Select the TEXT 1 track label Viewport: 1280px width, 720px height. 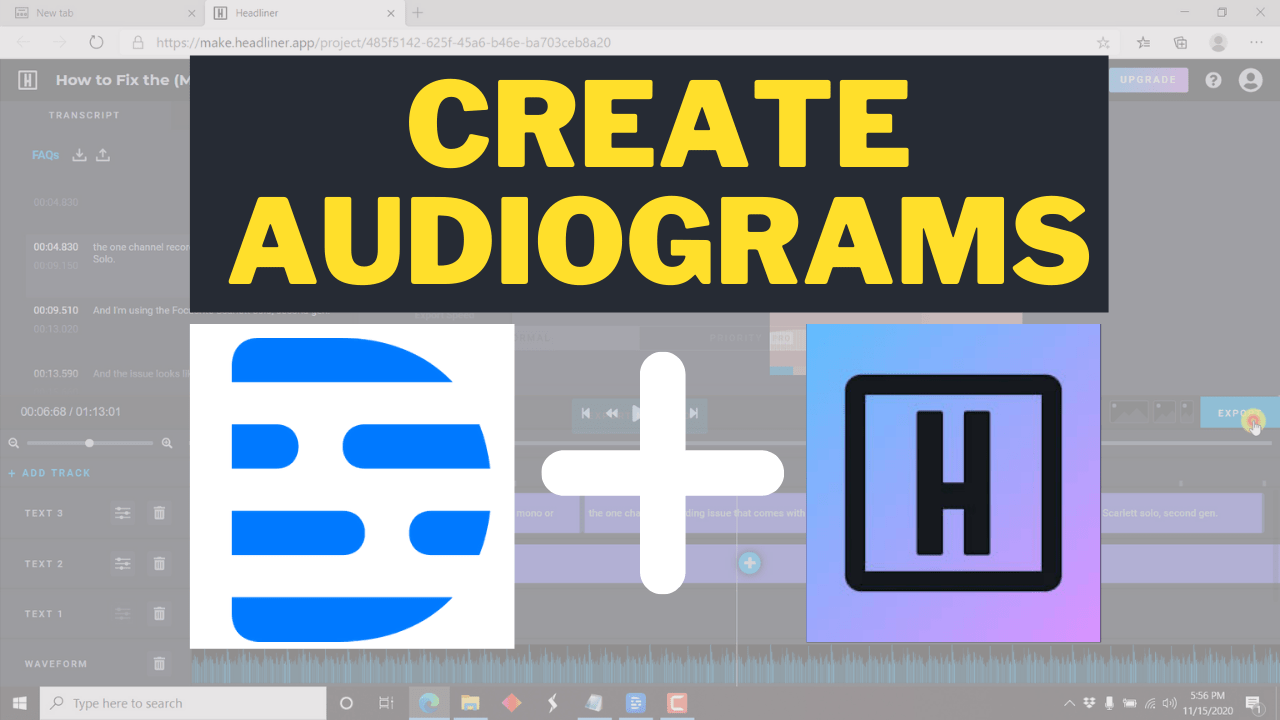click(44, 614)
